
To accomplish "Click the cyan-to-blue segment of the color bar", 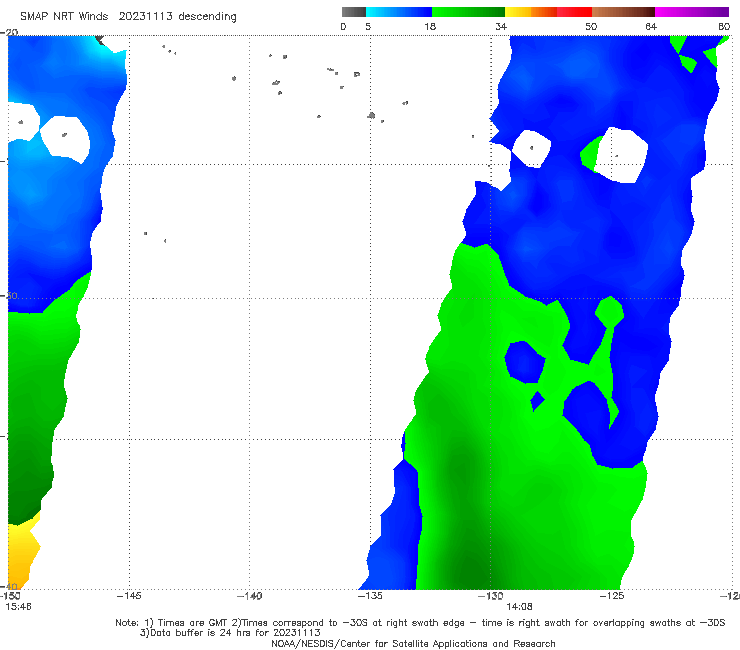I will pyautogui.click(x=399, y=12).
